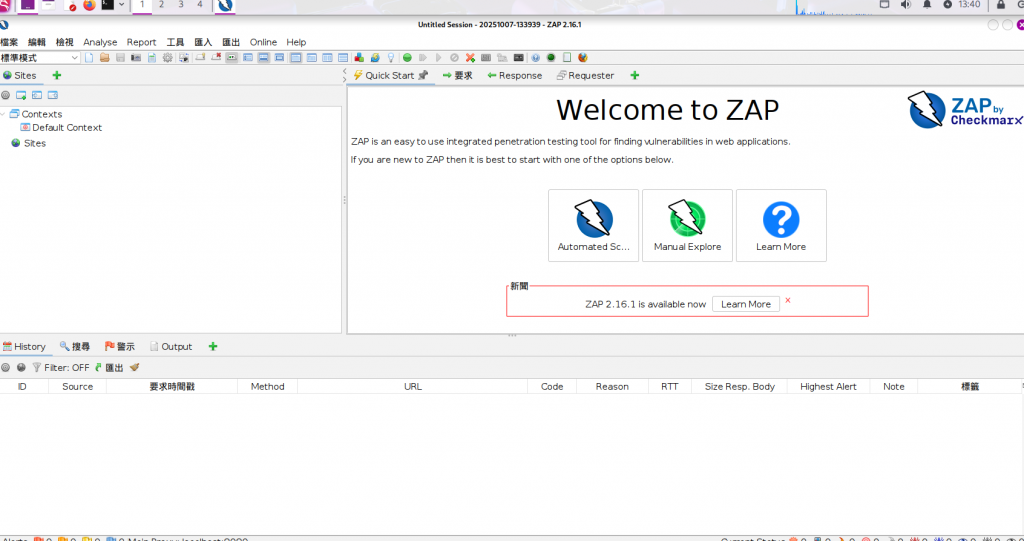Collapse the Contexts tree node
The image size is (1024, 541).
click(x=3, y=114)
